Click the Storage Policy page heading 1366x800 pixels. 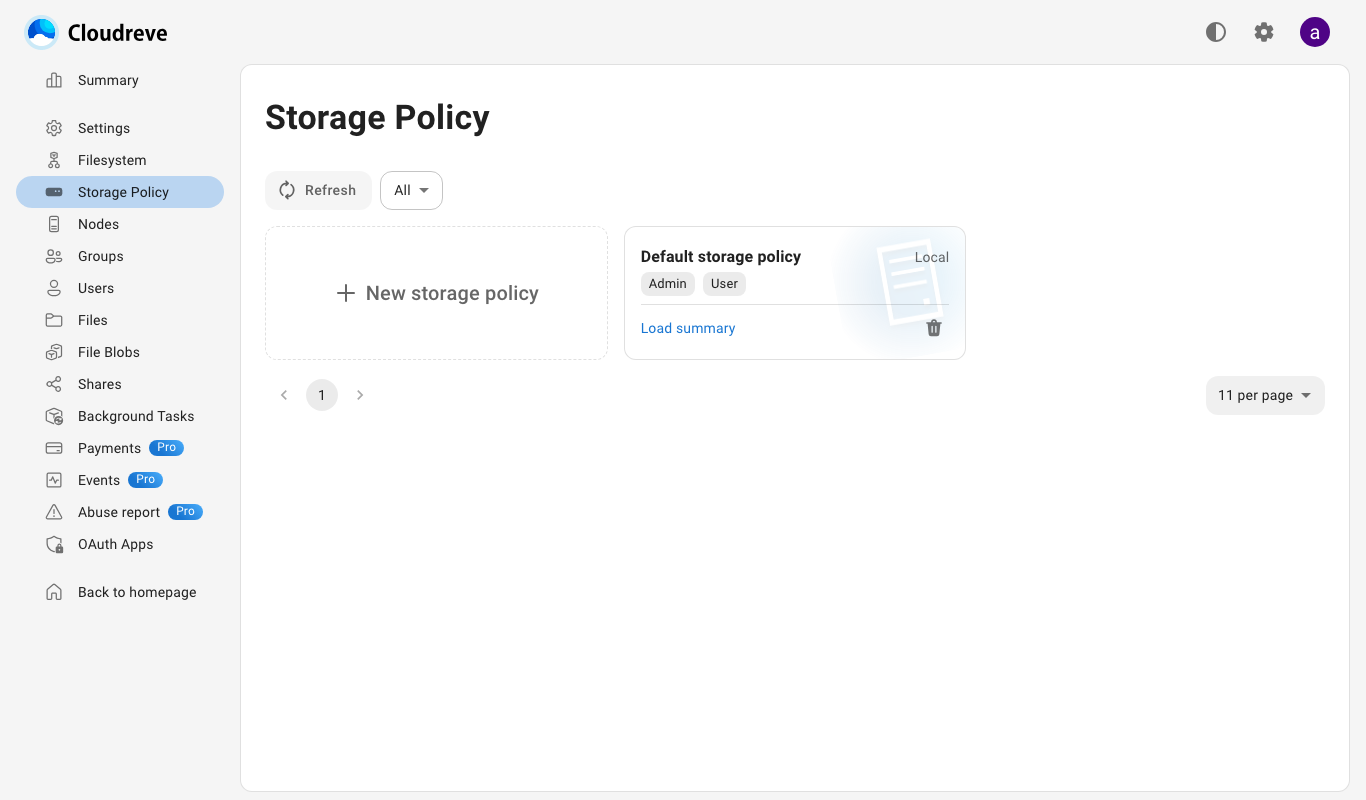point(377,118)
